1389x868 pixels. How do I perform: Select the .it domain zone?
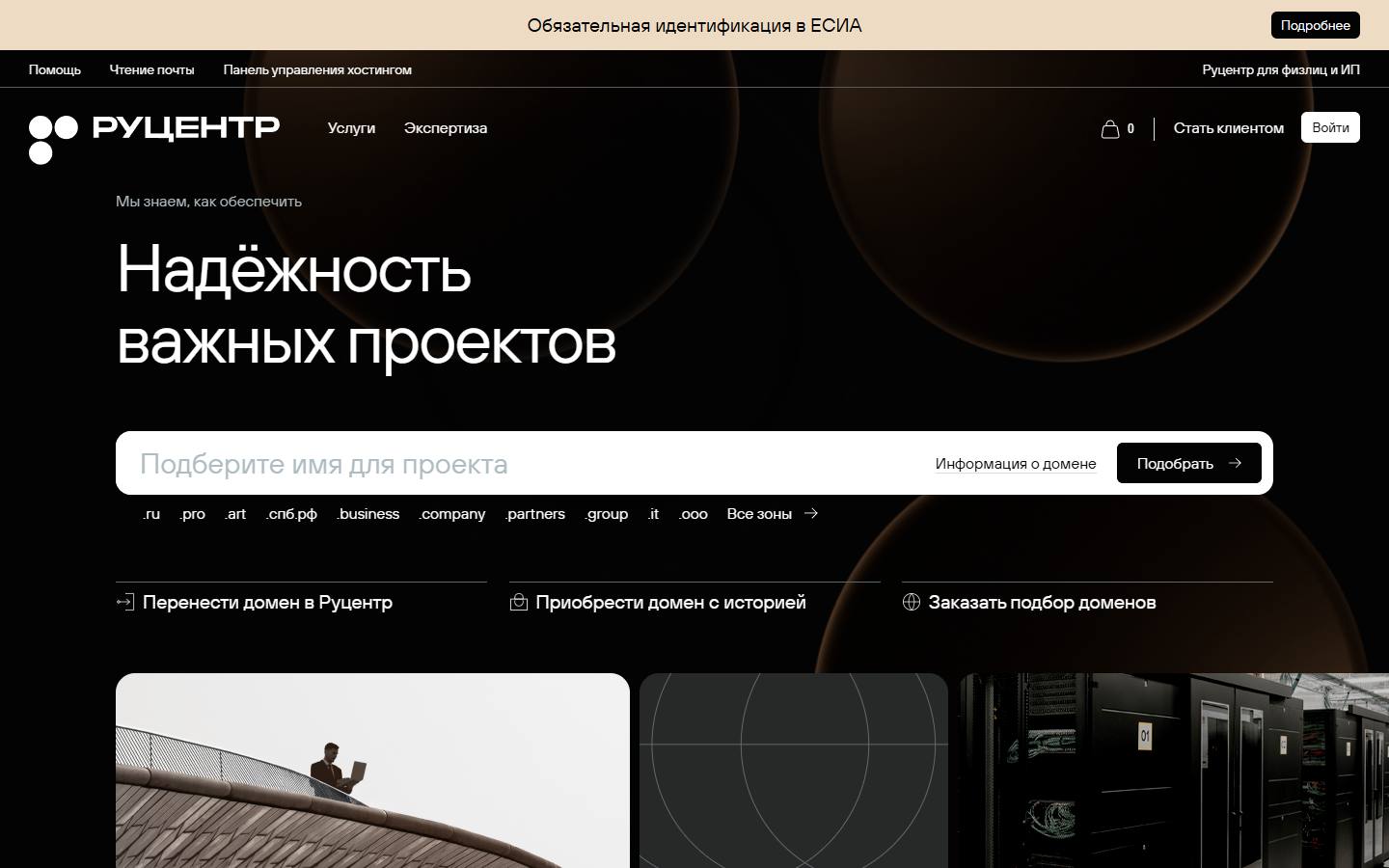pyautogui.click(x=653, y=514)
